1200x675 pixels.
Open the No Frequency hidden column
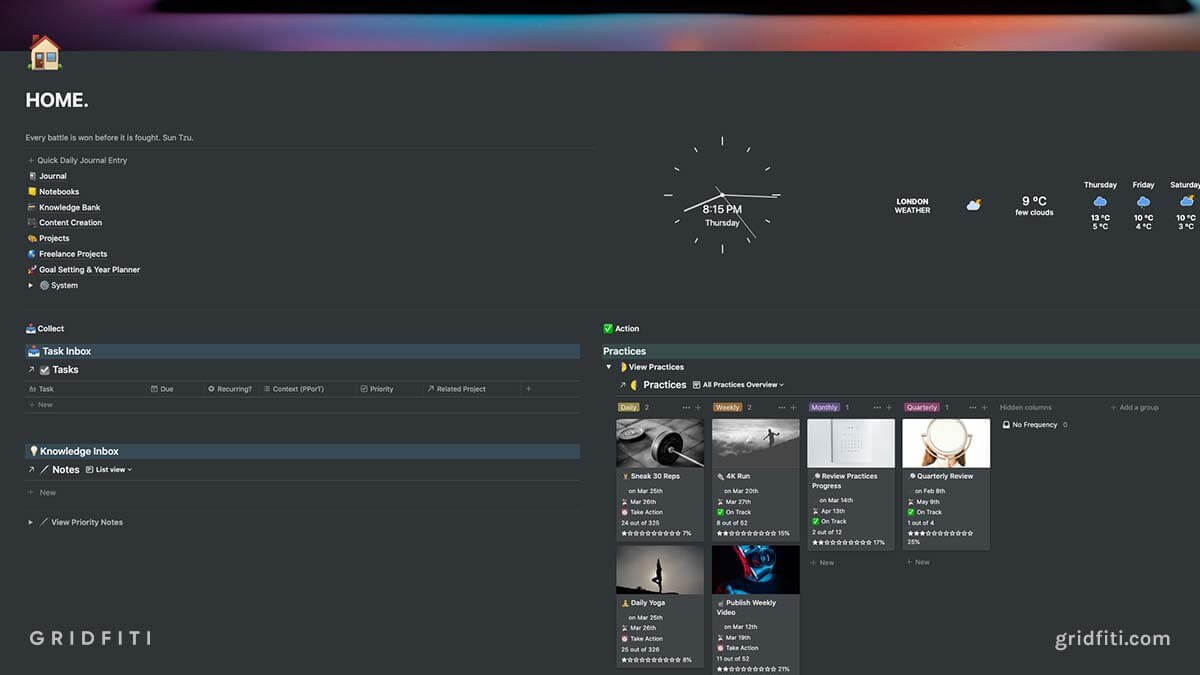(x=1035, y=425)
